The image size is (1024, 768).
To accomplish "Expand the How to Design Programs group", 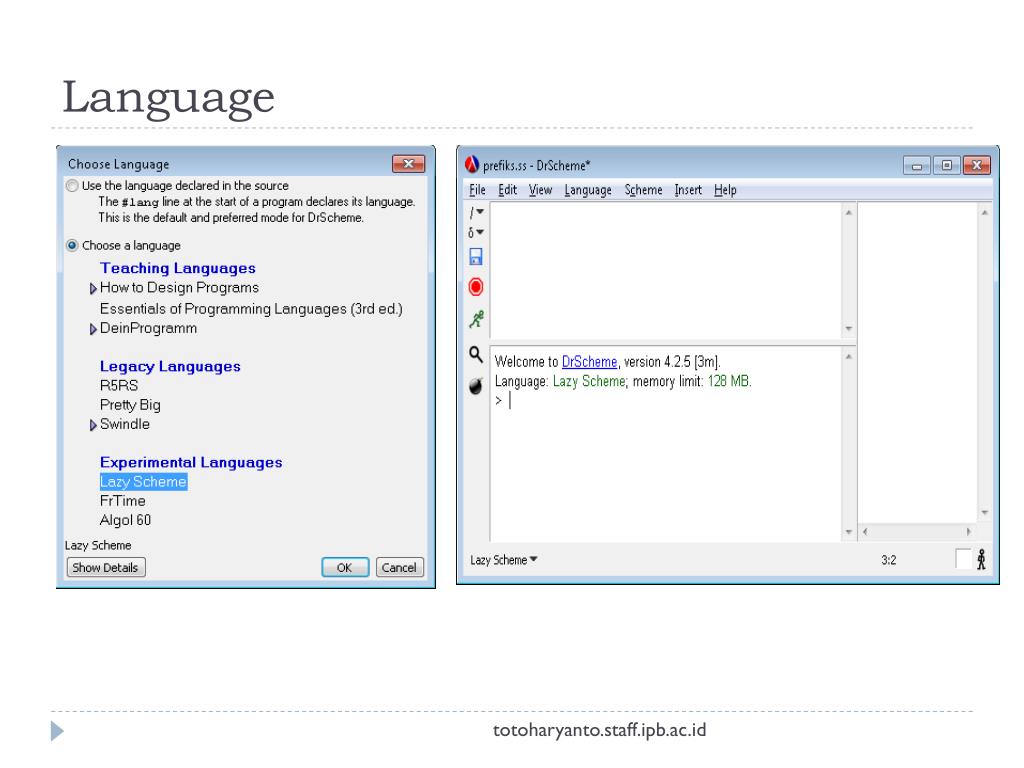I will click(x=93, y=288).
